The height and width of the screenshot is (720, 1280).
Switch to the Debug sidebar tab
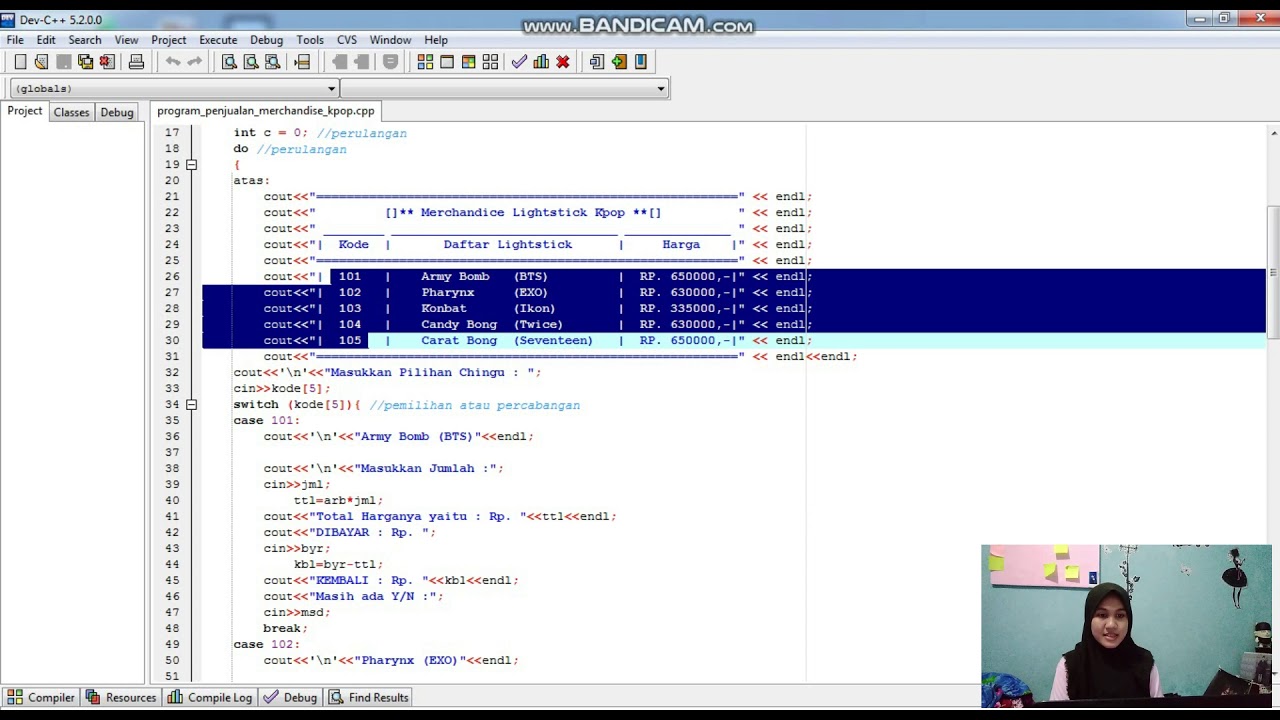(117, 112)
